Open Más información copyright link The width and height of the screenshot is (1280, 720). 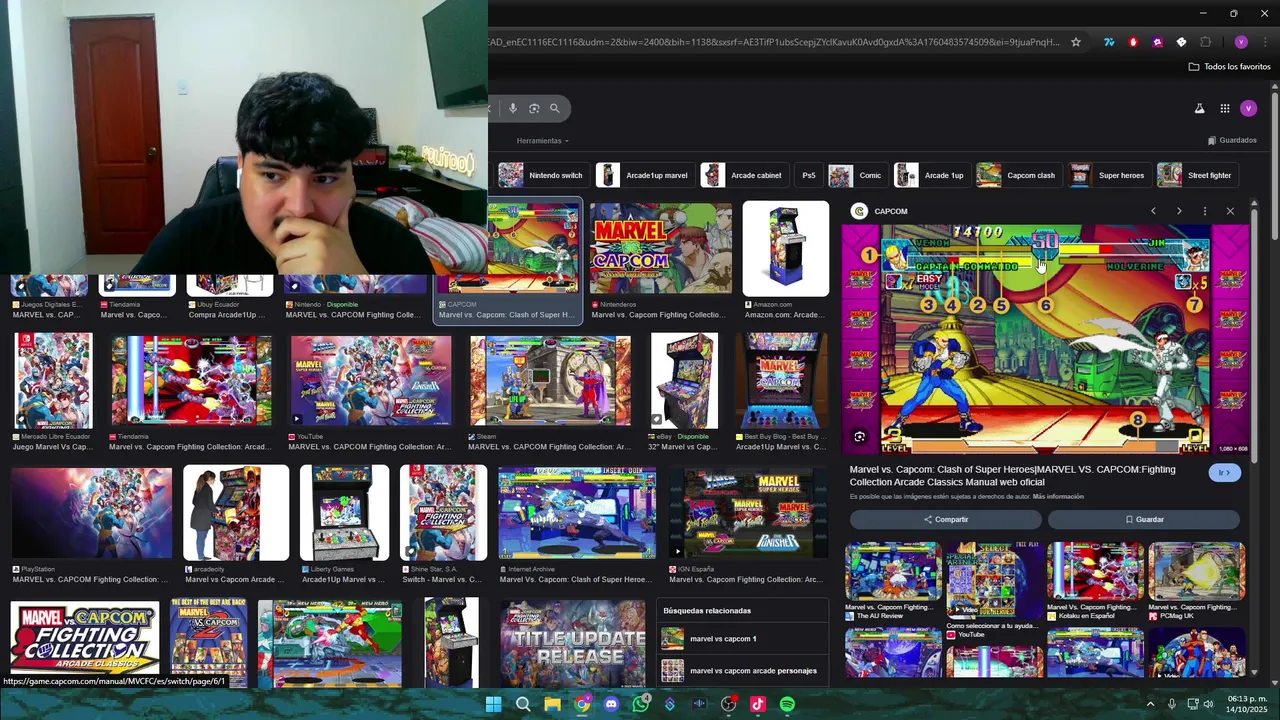click(1058, 497)
